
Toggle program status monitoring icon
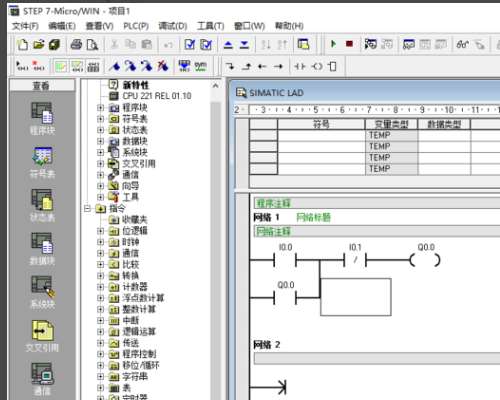pyautogui.click(x=370, y=44)
